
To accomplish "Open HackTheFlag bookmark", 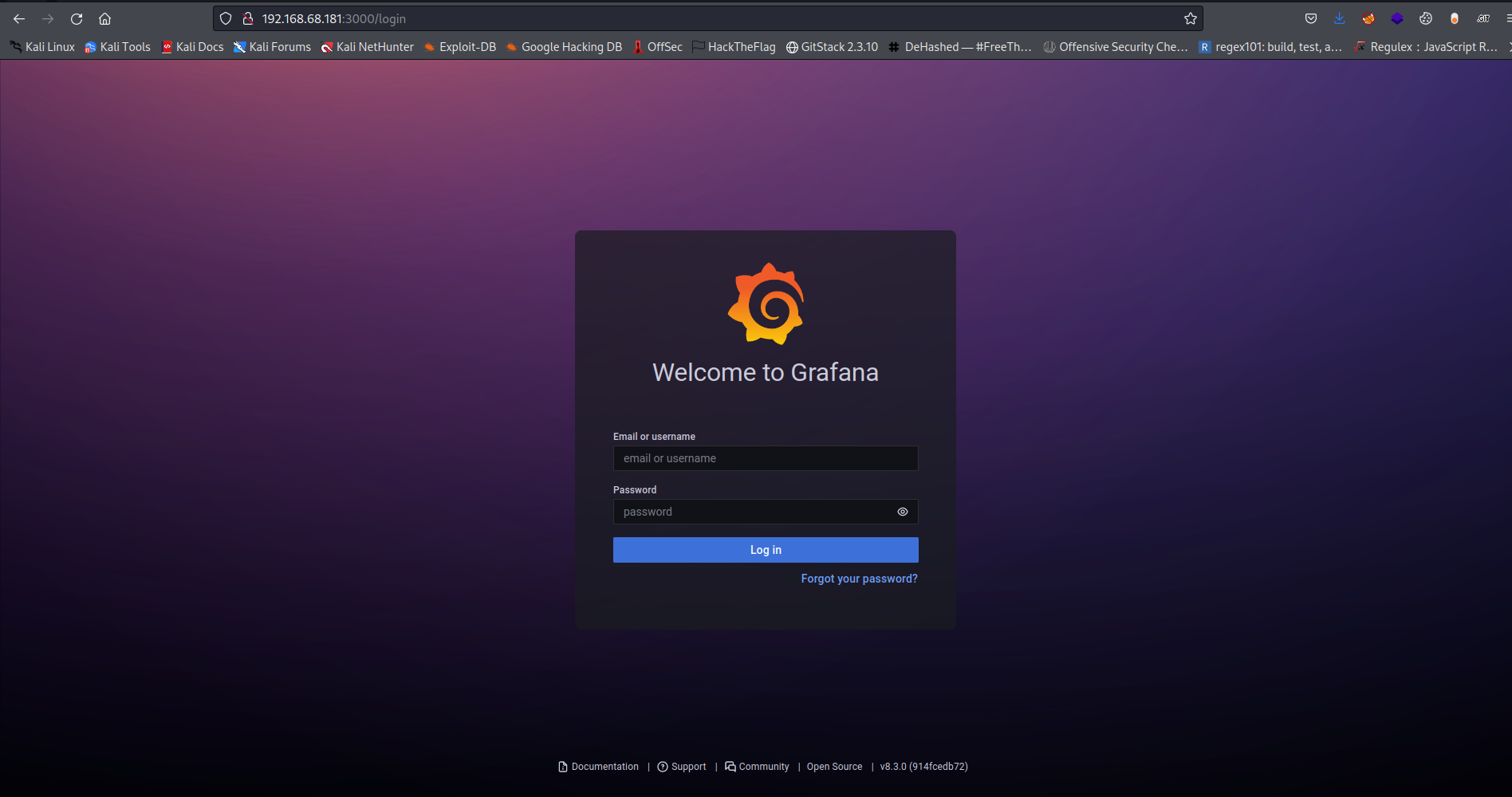I will pyautogui.click(x=734, y=47).
